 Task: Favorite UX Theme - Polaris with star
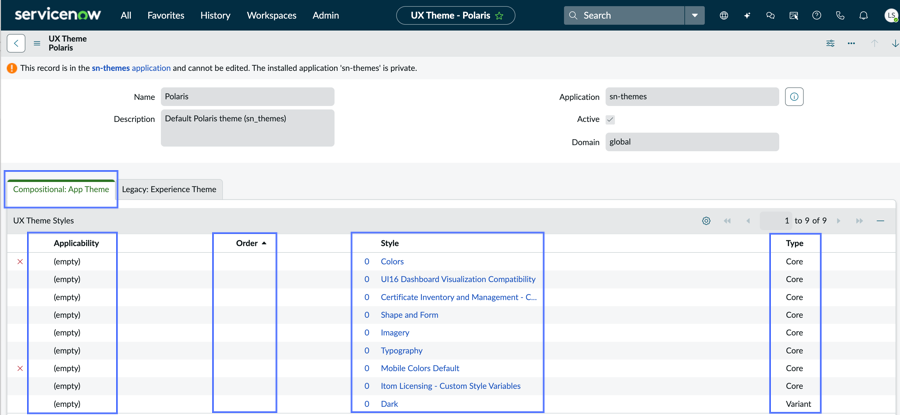(x=499, y=15)
